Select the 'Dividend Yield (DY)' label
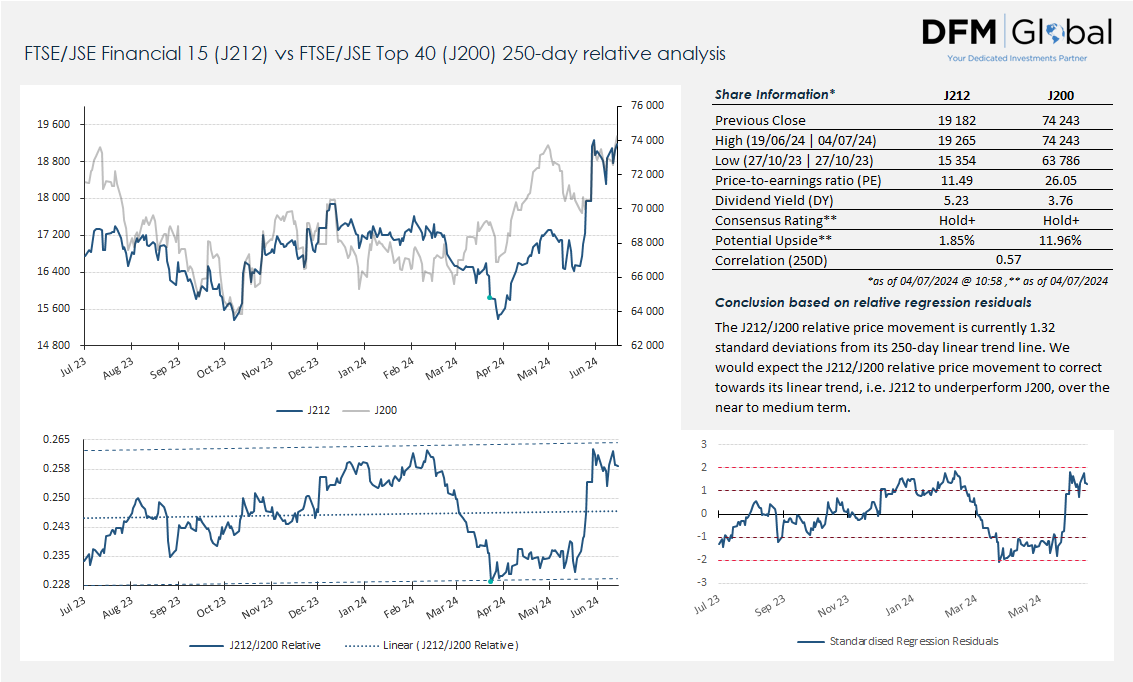The height and width of the screenshot is (682, 1133). tap(774, 201)
